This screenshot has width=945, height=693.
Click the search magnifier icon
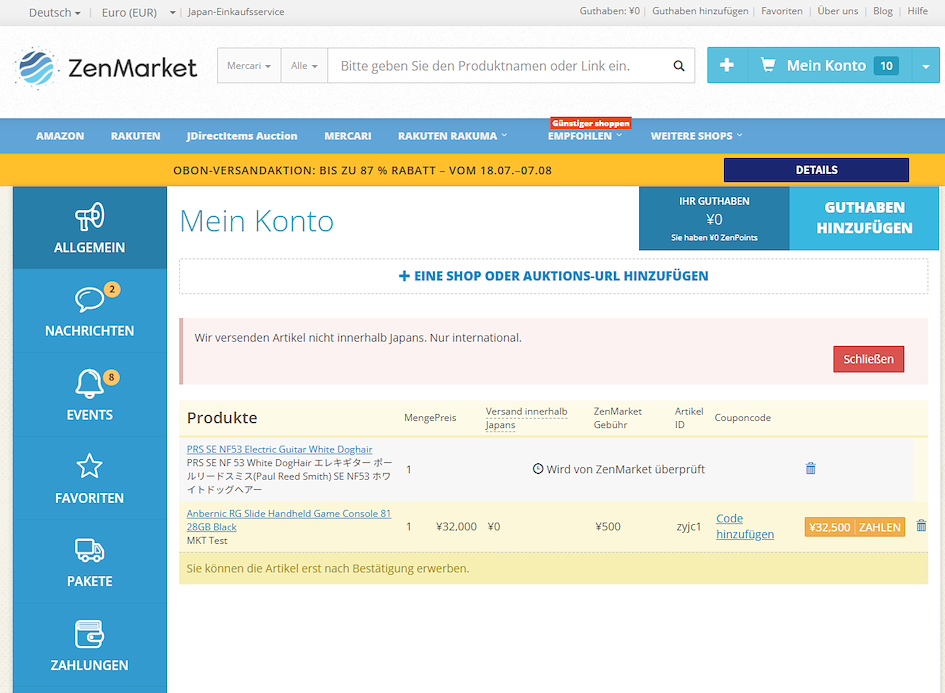coord(679,66)
